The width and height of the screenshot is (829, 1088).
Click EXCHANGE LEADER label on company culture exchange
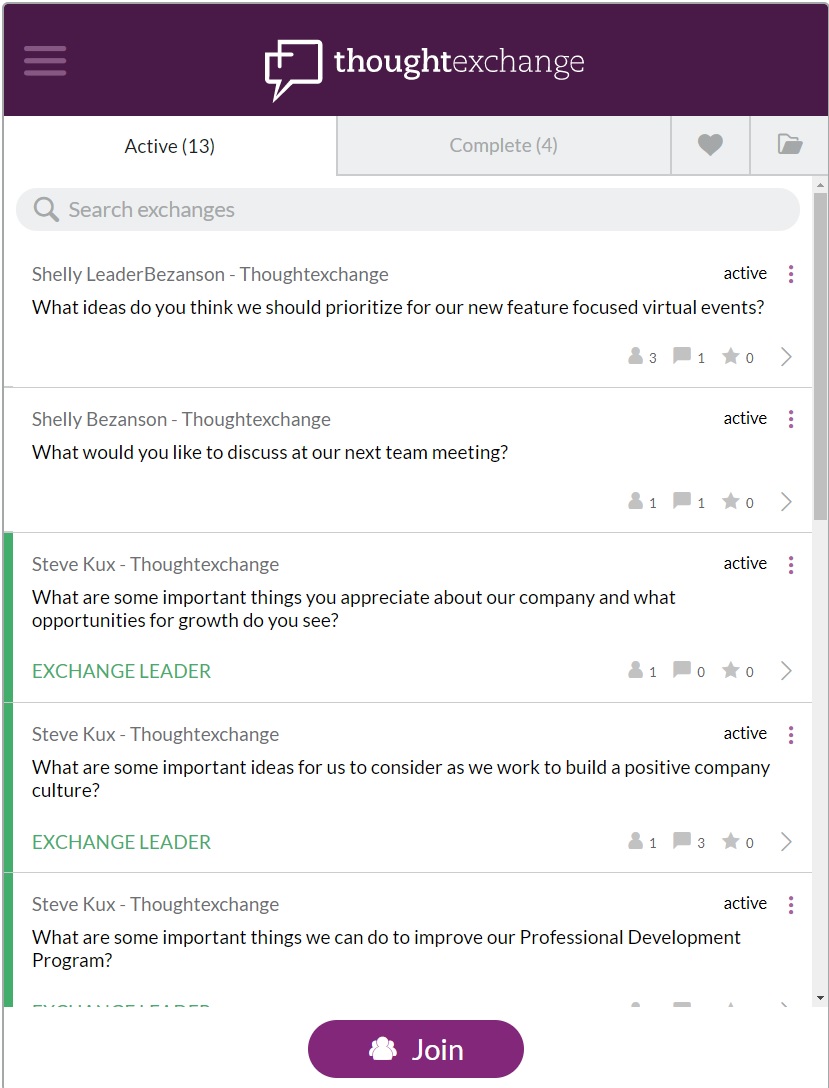tap(121, 842)
